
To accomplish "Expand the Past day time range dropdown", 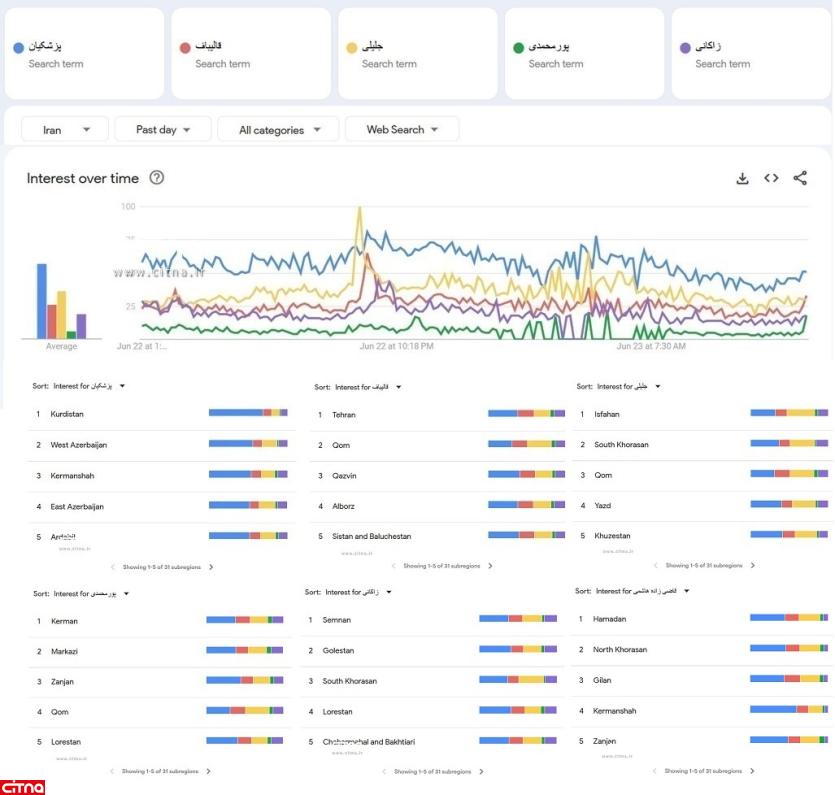I will pos(163,130).
